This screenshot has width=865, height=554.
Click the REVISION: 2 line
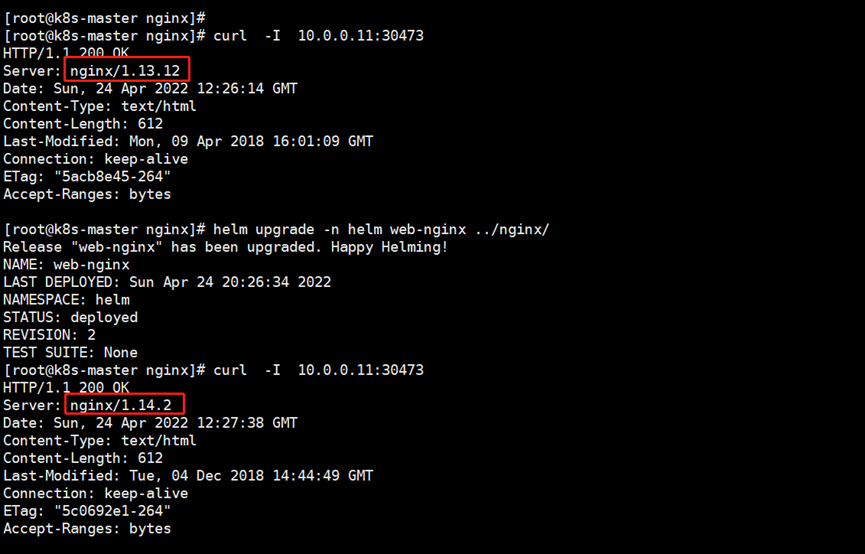[50, 335]
